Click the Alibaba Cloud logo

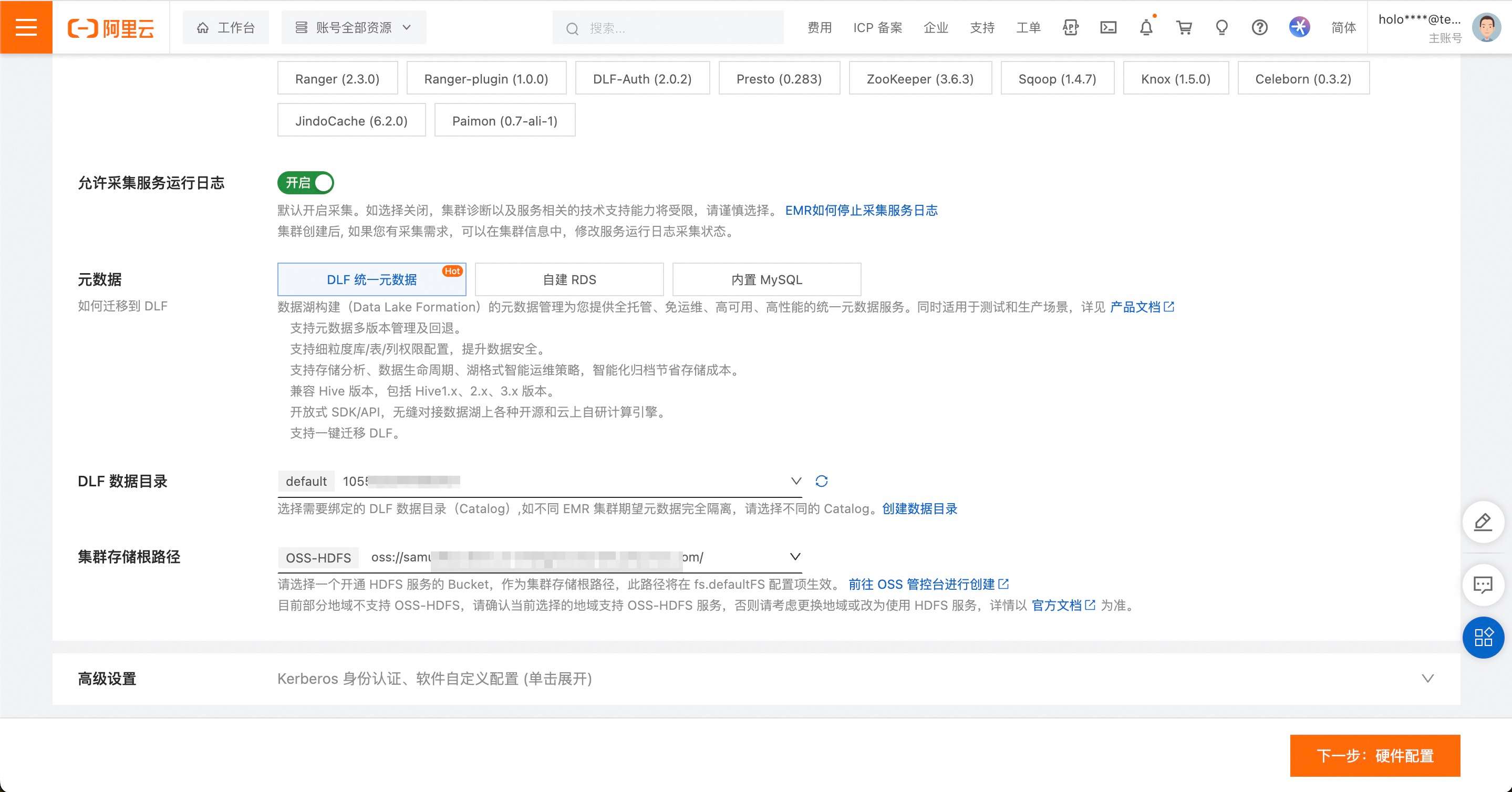(111, 28)
